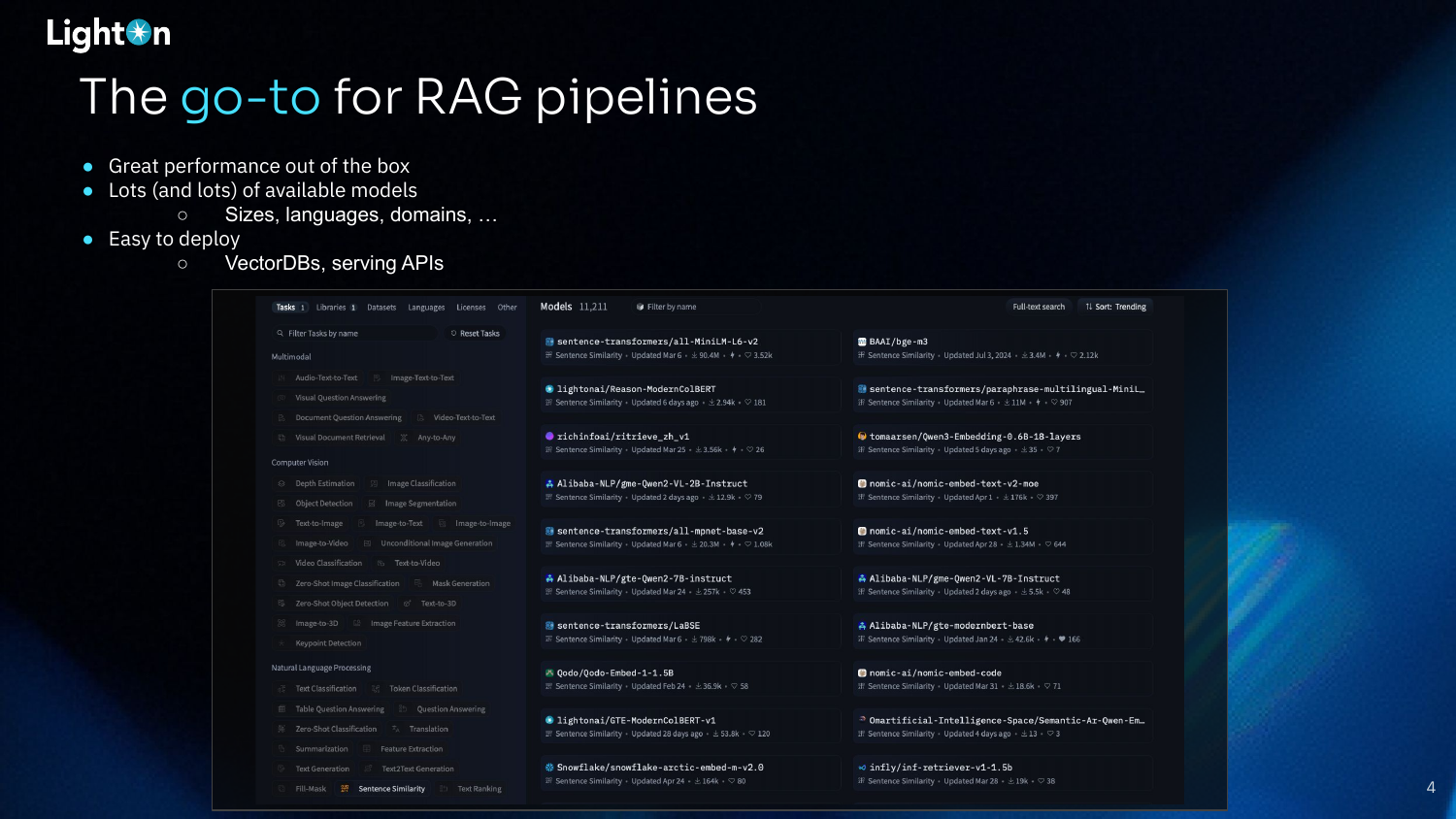1456x819 pixels.
Task: Choose the Zero-Shot Classification task filter
Action: [327, 729]
